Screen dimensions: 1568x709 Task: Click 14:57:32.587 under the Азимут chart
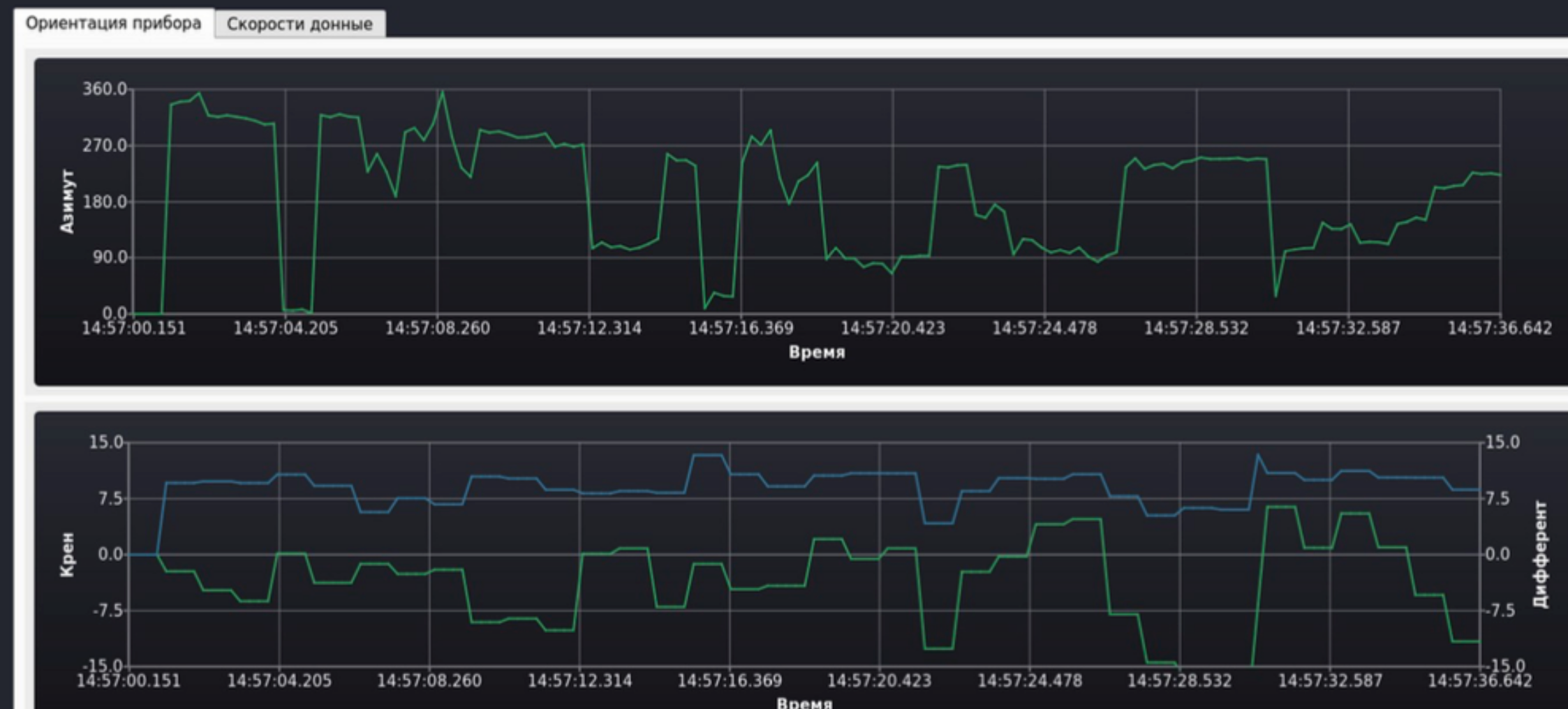[1349, 328]
